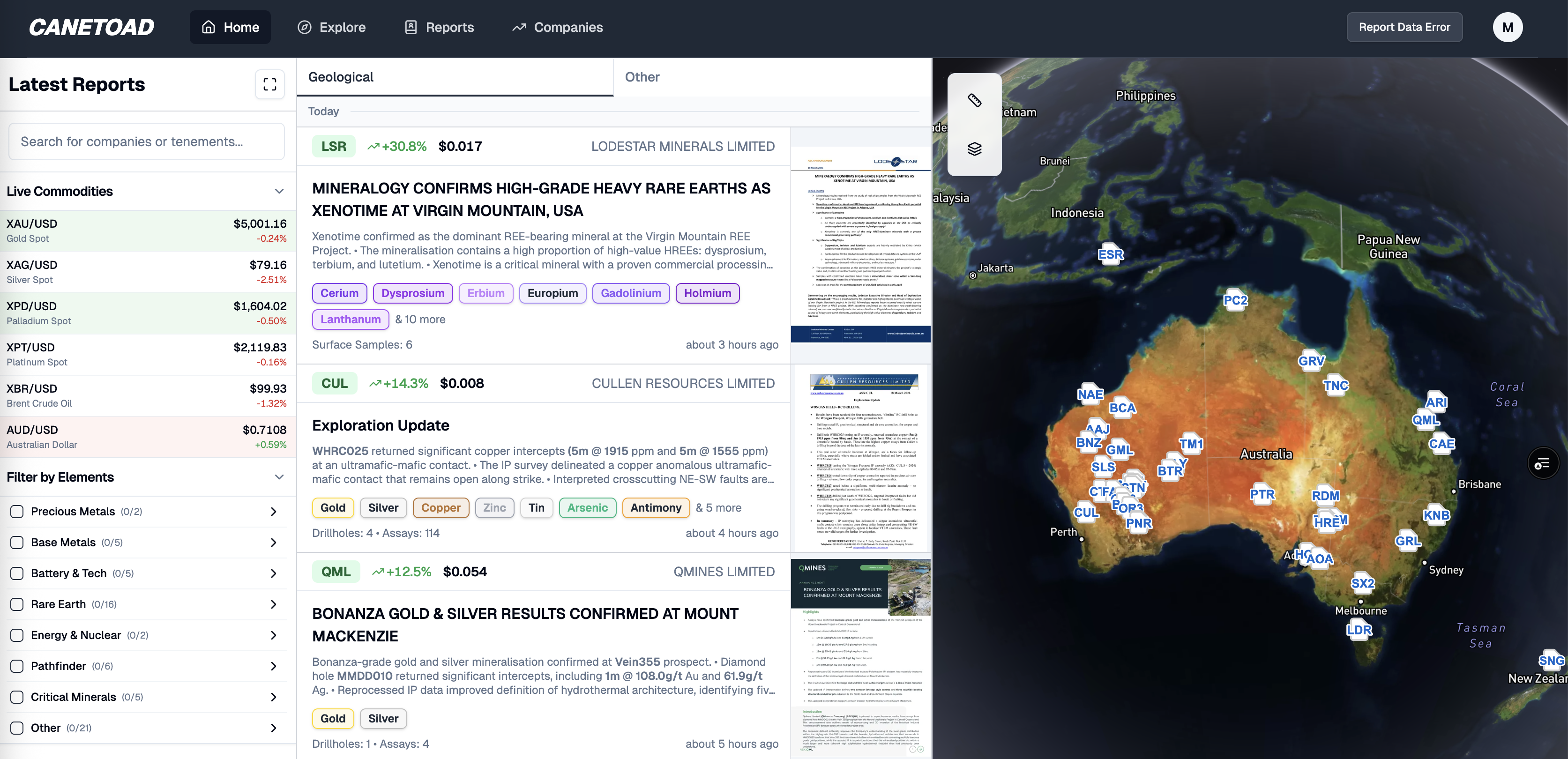Image resolution: width=1568 pixels, height=759 pixels.
Task: Collapse the Filter by Elements section
Action: coord(279,477)
